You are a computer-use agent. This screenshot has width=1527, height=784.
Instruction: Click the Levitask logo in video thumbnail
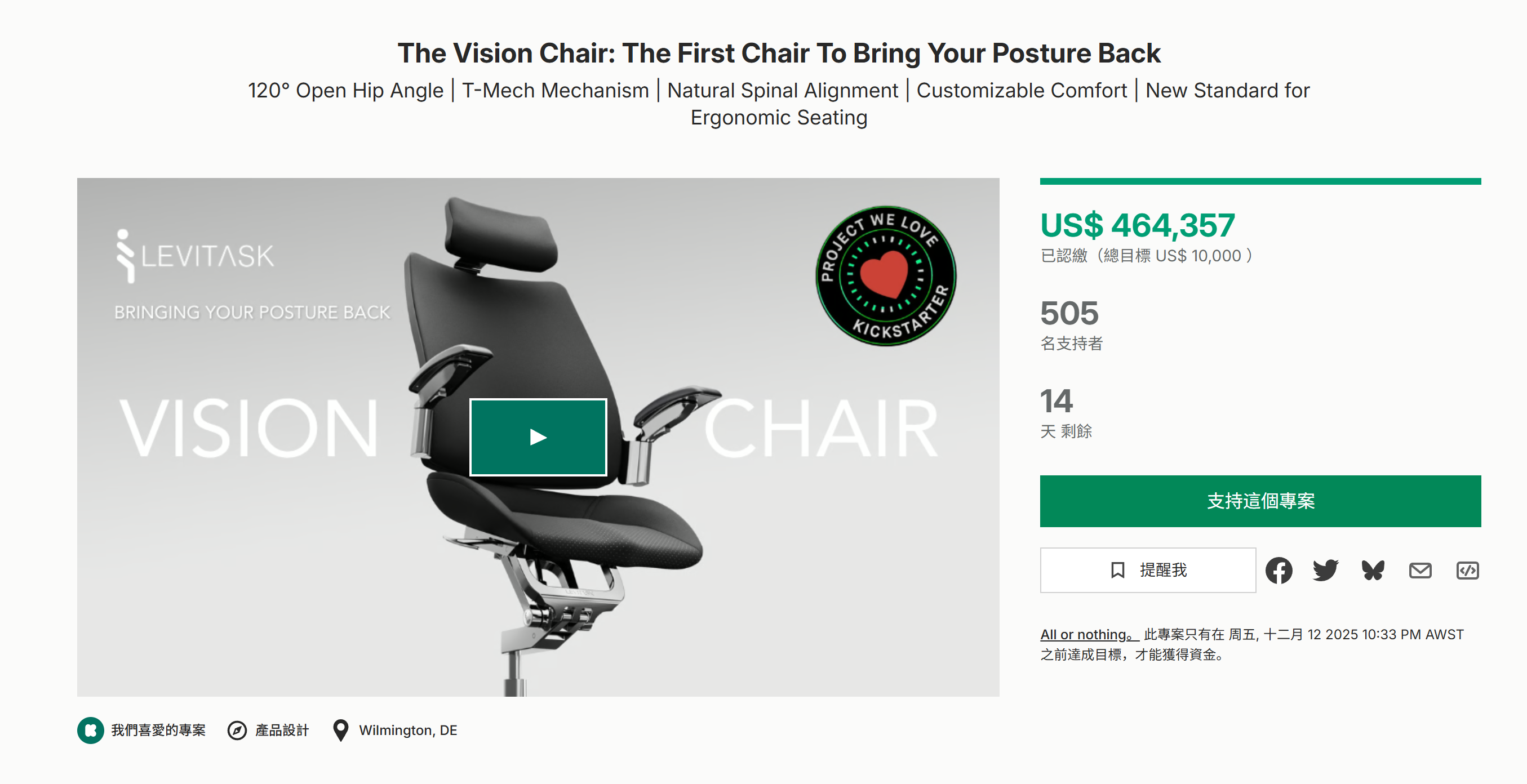pos(195,256)
